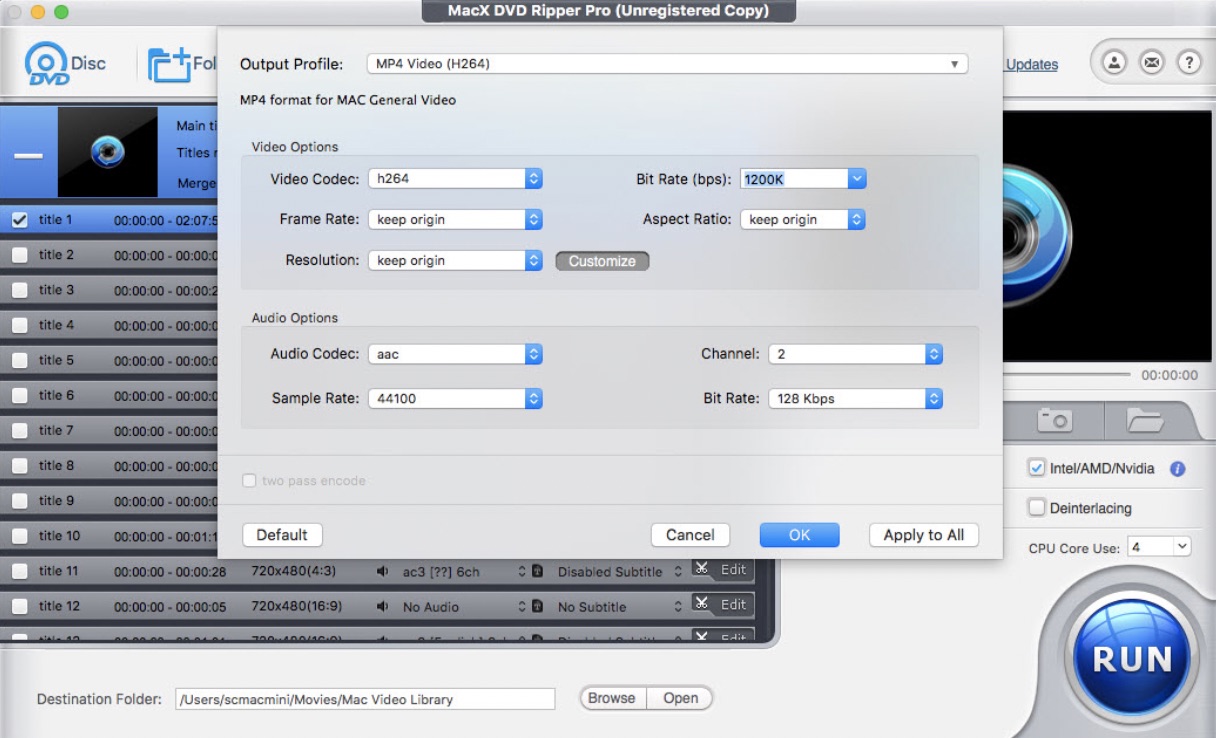Open the Frame Rate dropdown
1216x738 pixels.
(455, 219)
